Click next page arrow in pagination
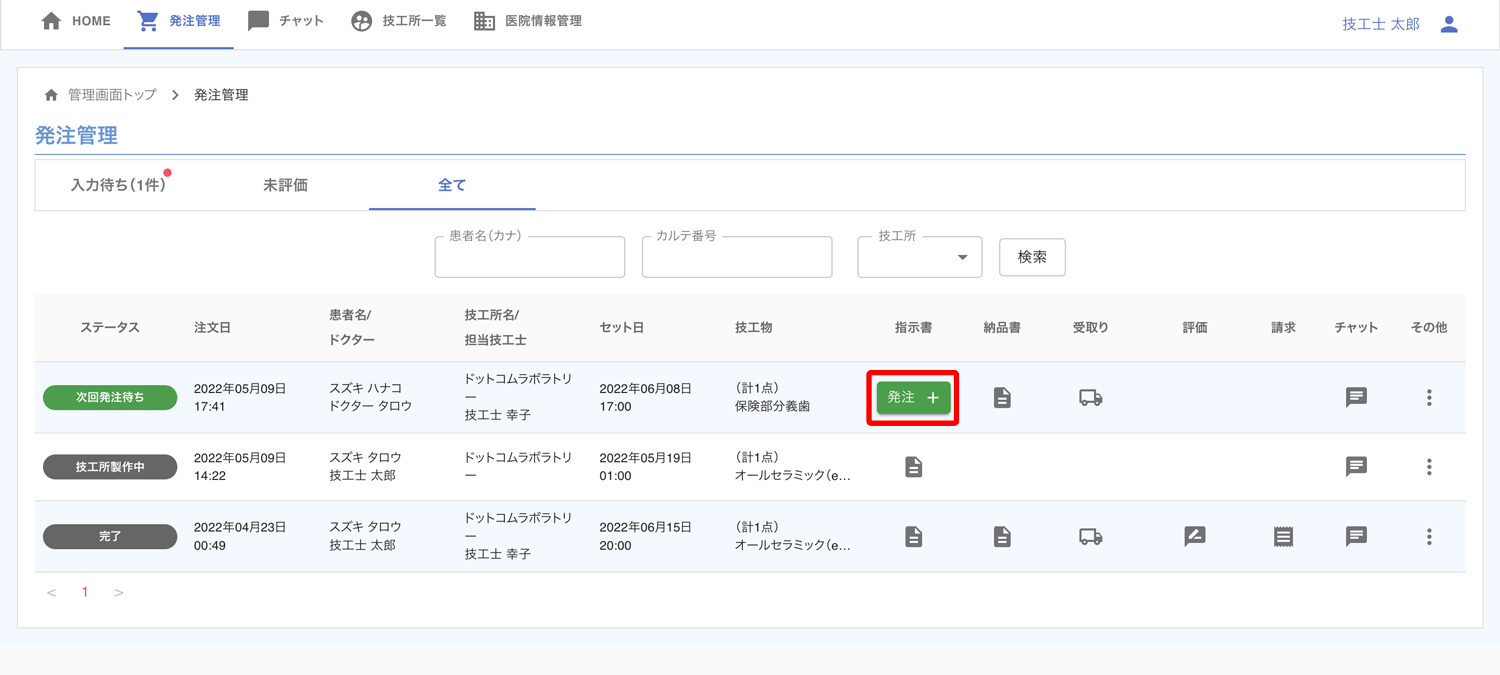The width and height of the screenshot is (1500, 675). [x=119, y=593]
